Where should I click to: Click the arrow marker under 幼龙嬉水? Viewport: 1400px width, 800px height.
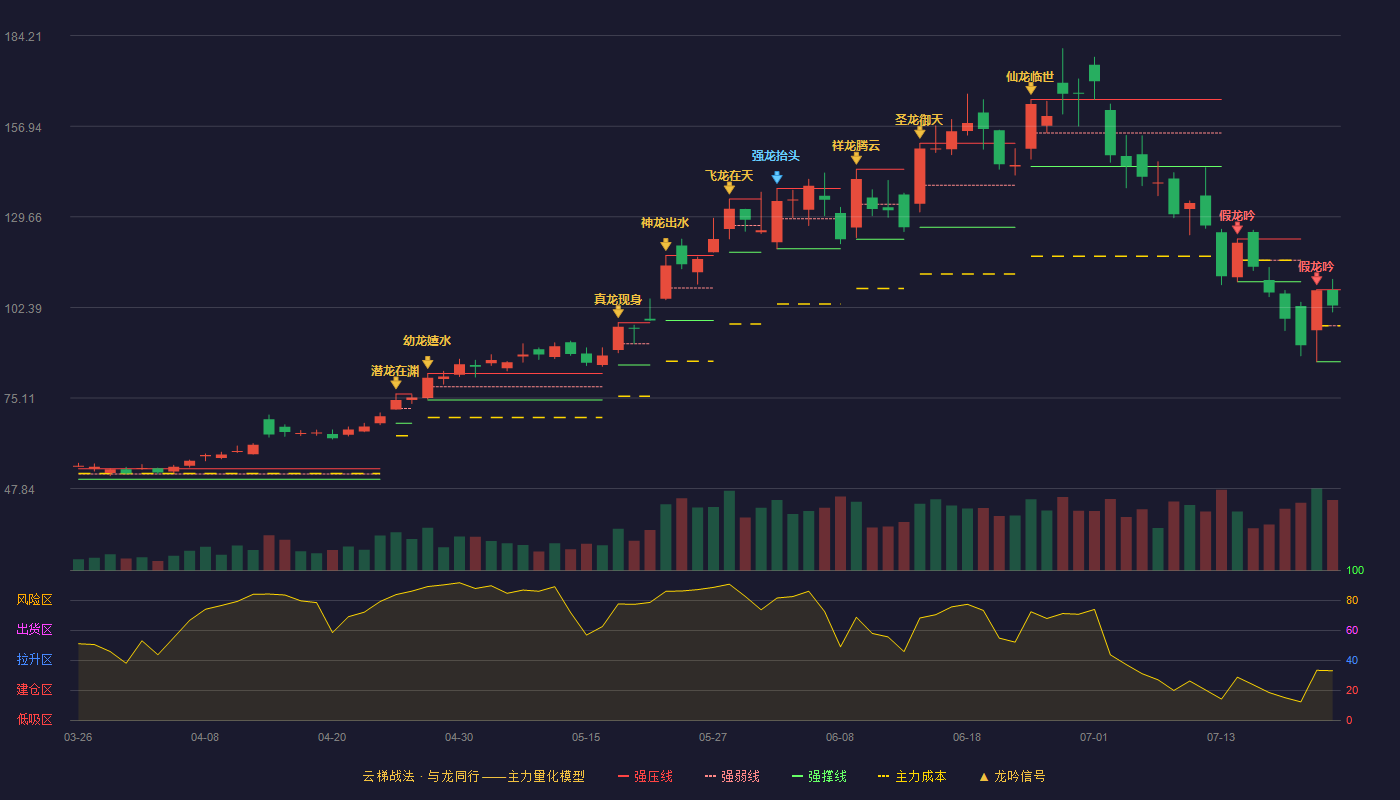click(428, 363)
